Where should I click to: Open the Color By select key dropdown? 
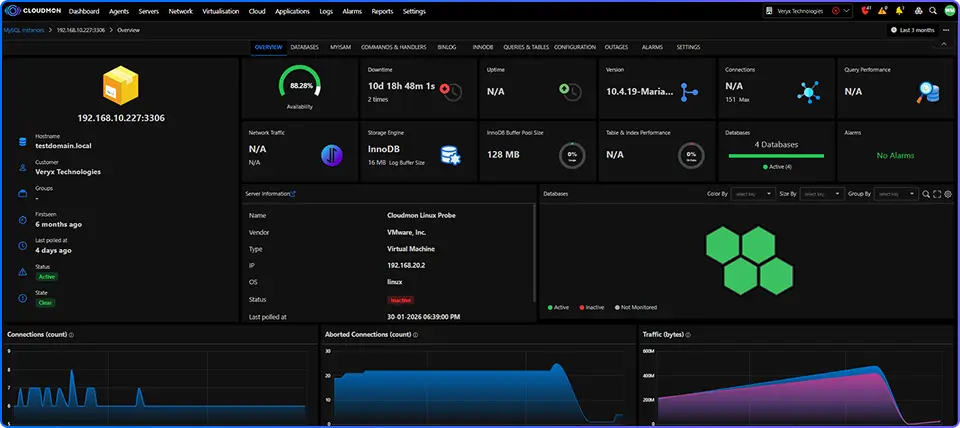click(x=754, y=193)
